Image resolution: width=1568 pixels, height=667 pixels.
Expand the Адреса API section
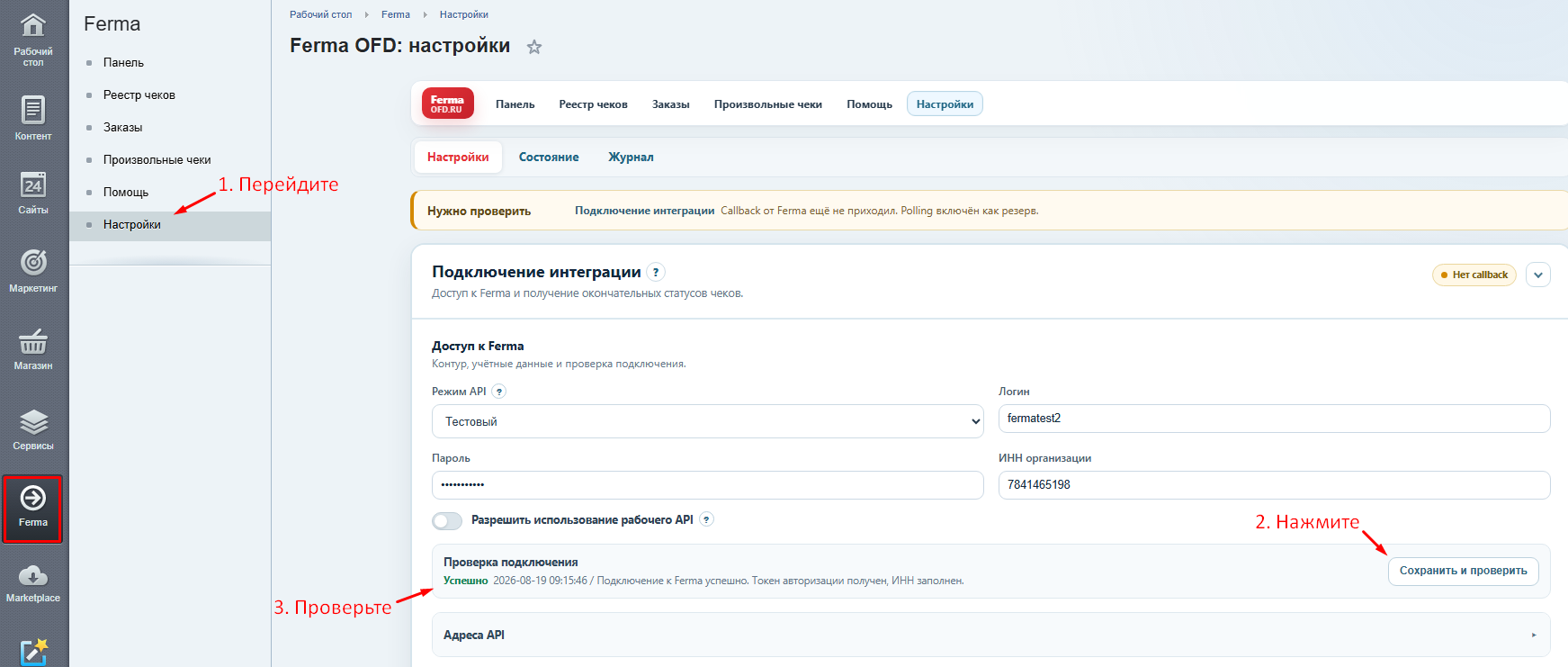pos(990,635)
